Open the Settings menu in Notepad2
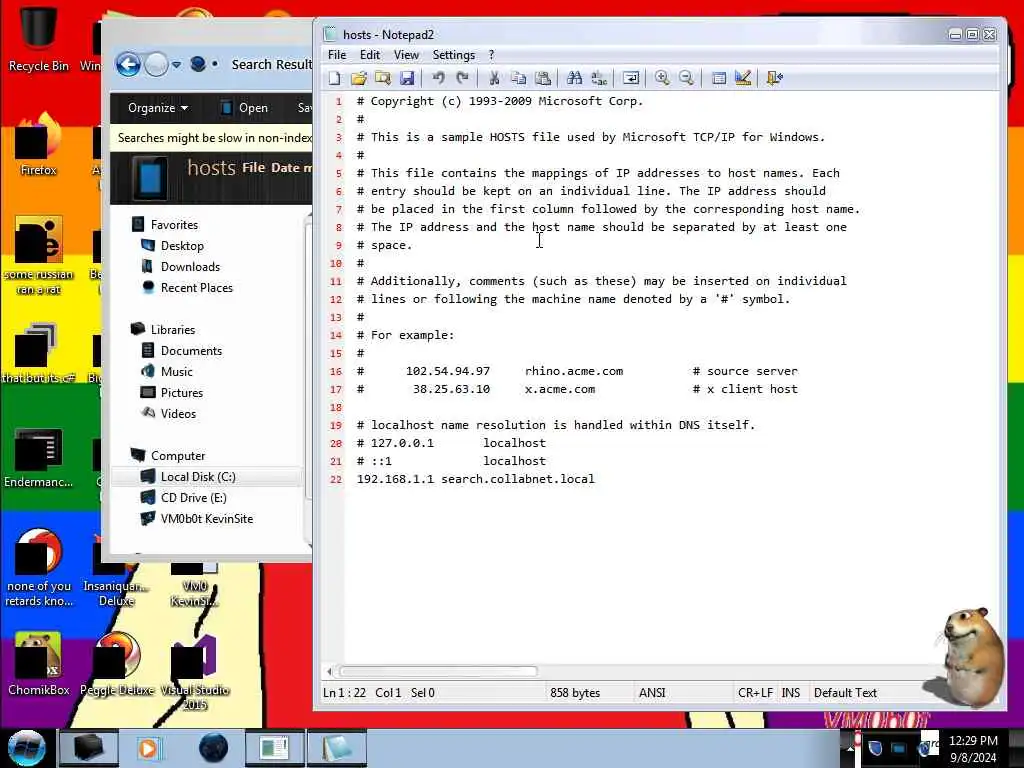Screen dimensions: 1024x768 pos(453,55)
